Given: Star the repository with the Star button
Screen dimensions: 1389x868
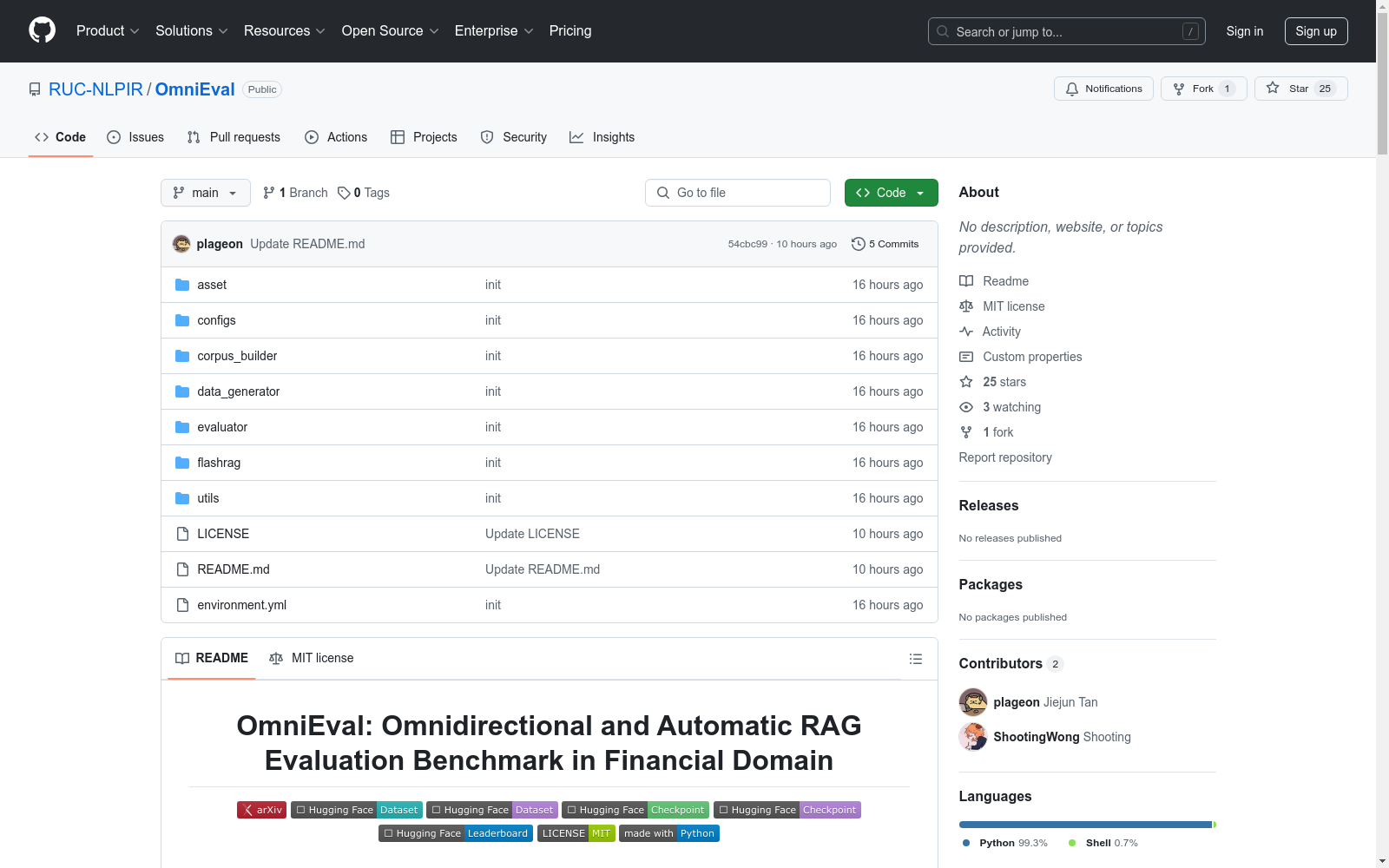Looking at the screenshot, I should pos(1301,89).
